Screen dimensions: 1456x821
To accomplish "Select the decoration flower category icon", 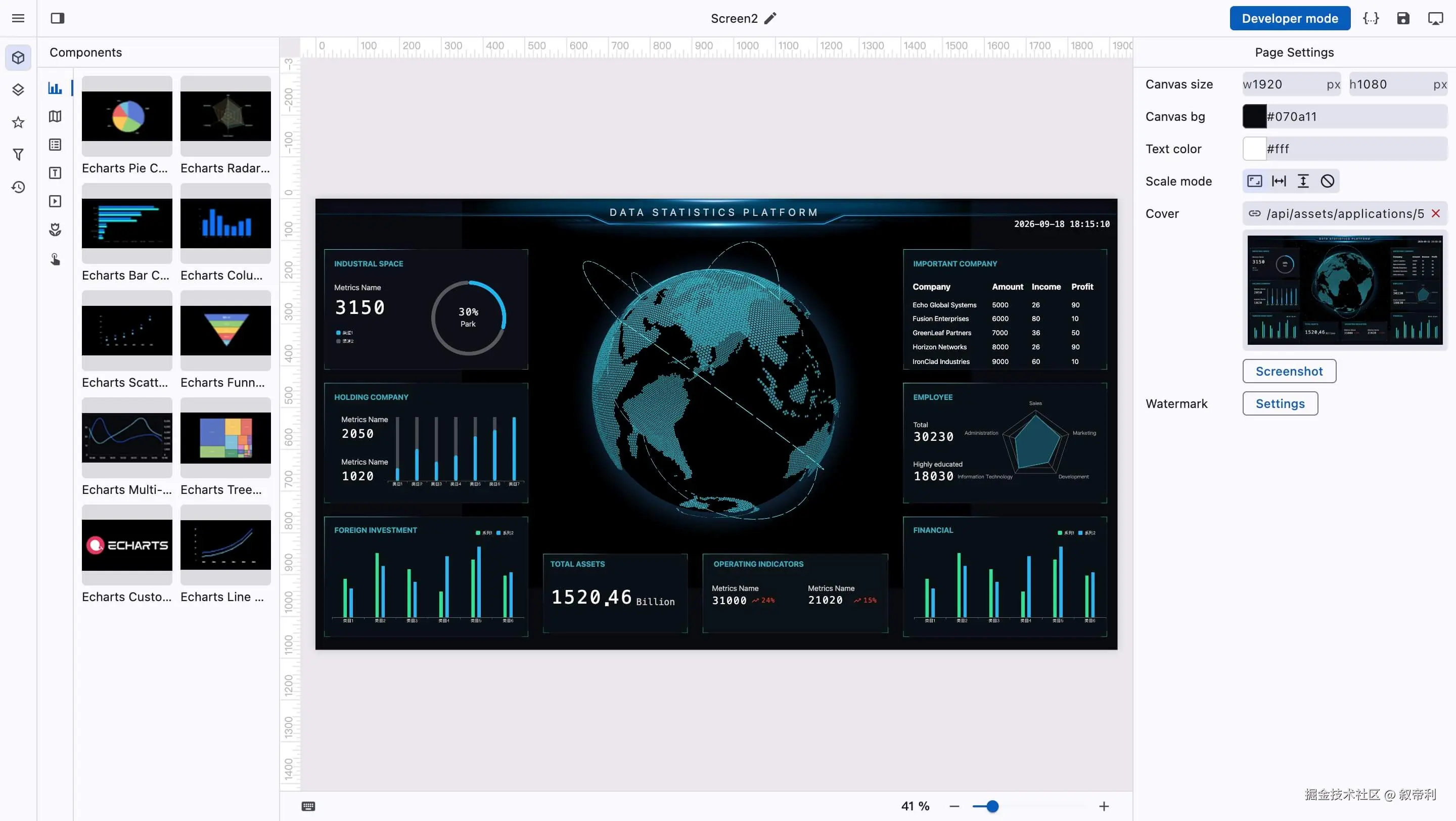I will (55, 230).
